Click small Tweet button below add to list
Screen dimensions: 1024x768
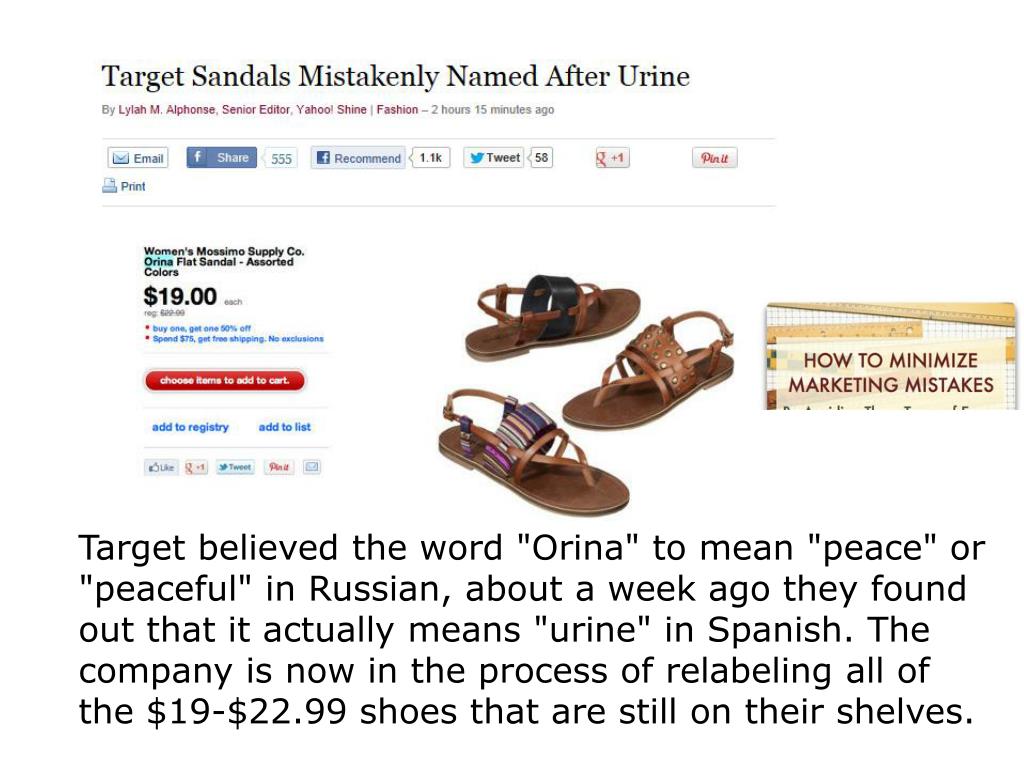click(235, 467)
